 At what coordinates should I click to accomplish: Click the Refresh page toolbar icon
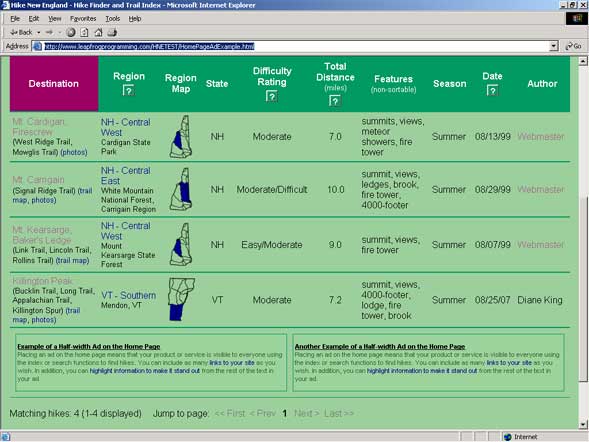(84, 33)
